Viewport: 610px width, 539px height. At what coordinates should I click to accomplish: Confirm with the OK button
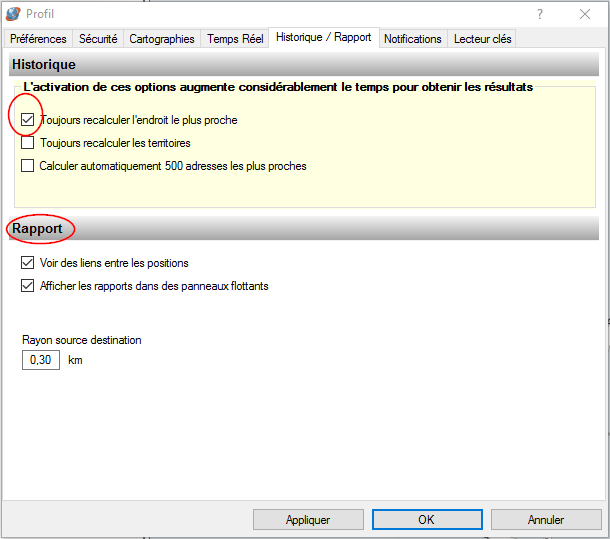(426, 520)
